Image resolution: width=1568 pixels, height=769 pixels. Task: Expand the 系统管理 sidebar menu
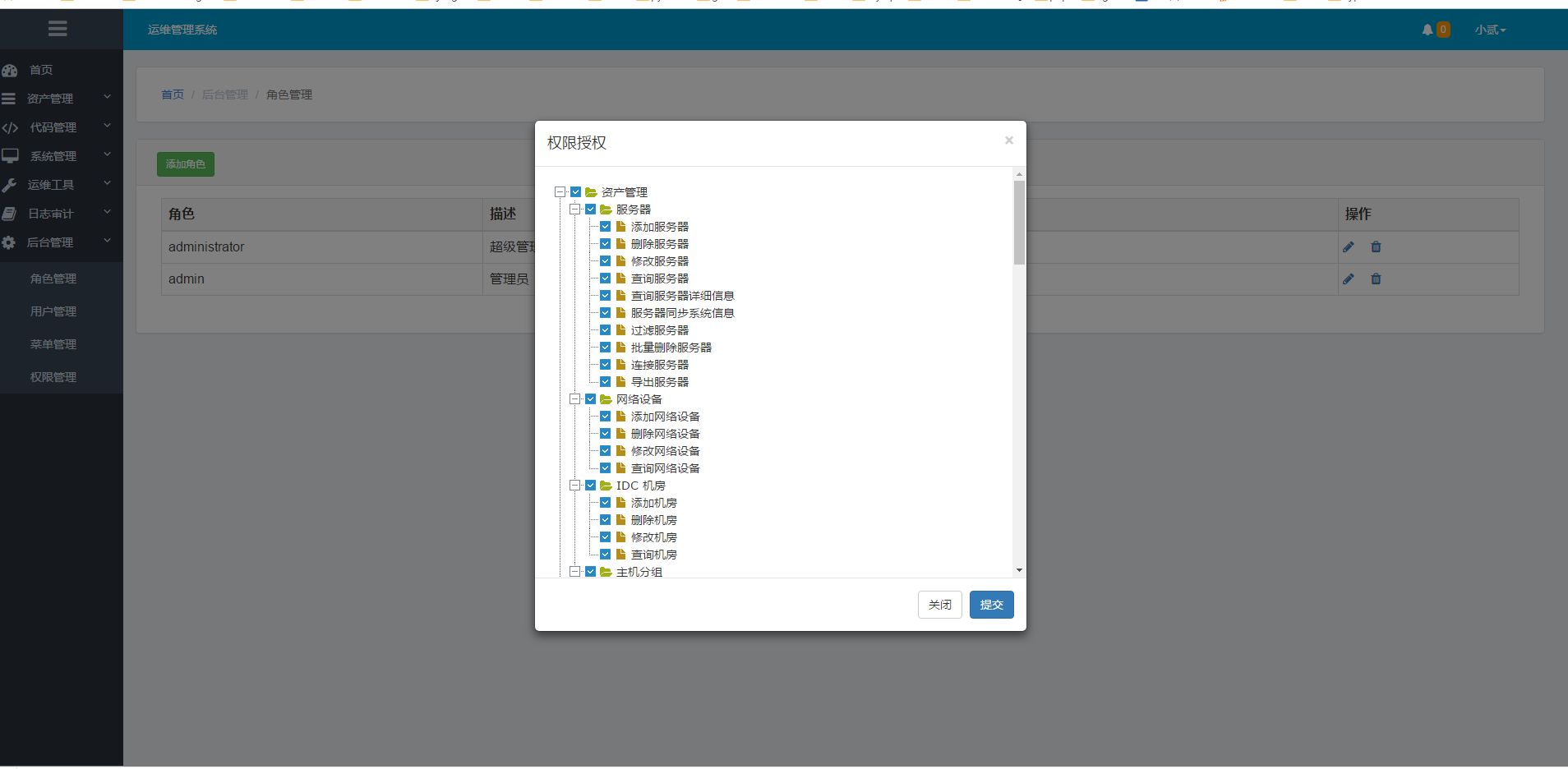pos(62,156)
